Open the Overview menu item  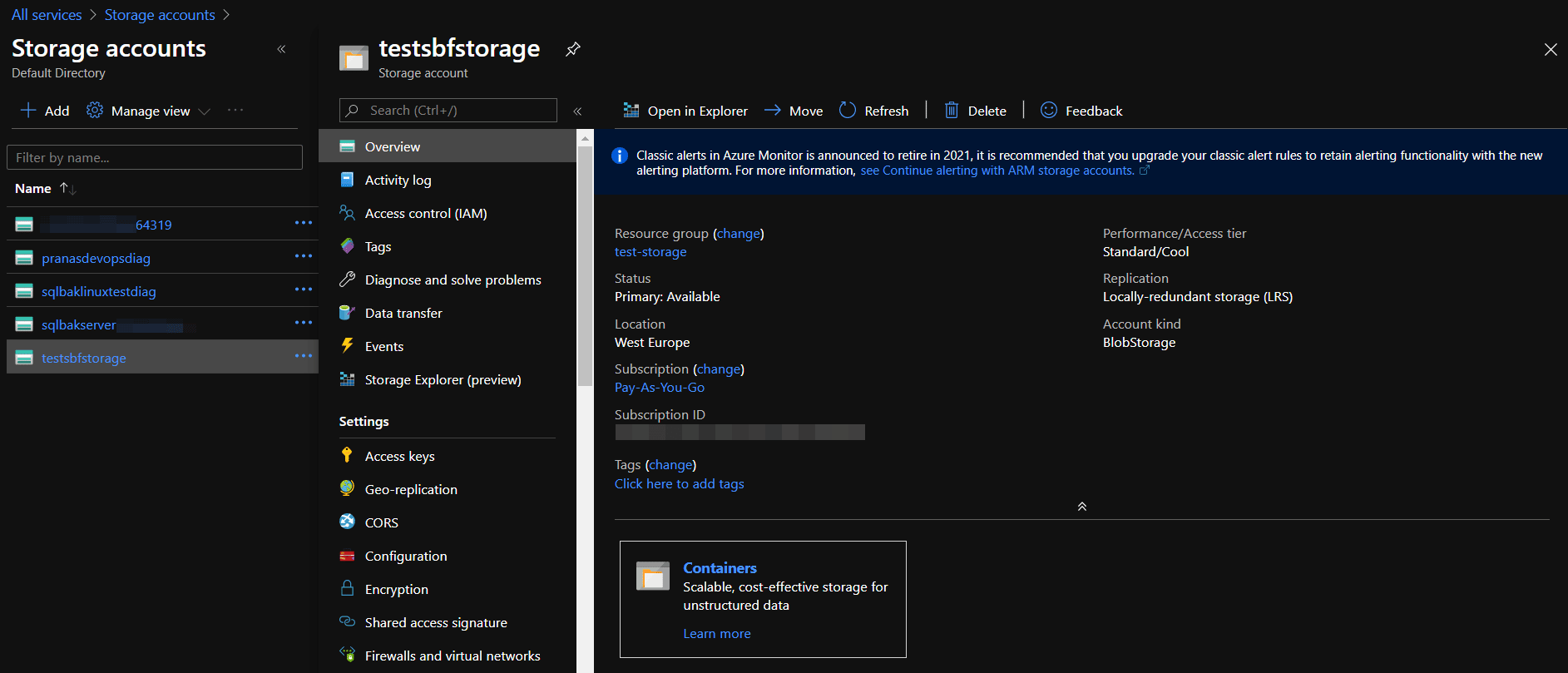[x=448, y=146]
